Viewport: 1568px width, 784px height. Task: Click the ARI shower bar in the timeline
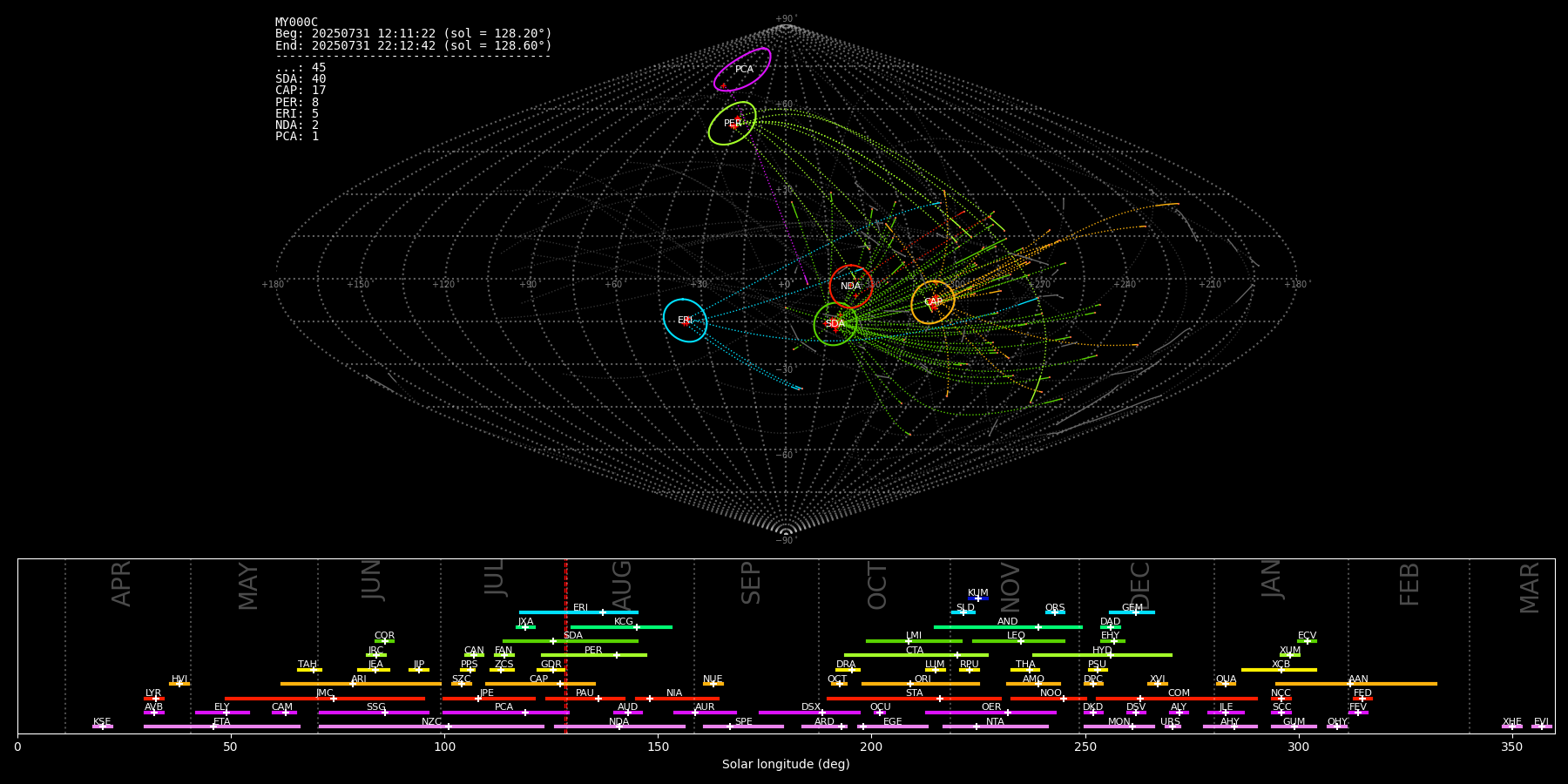click(x=361, y=684)
